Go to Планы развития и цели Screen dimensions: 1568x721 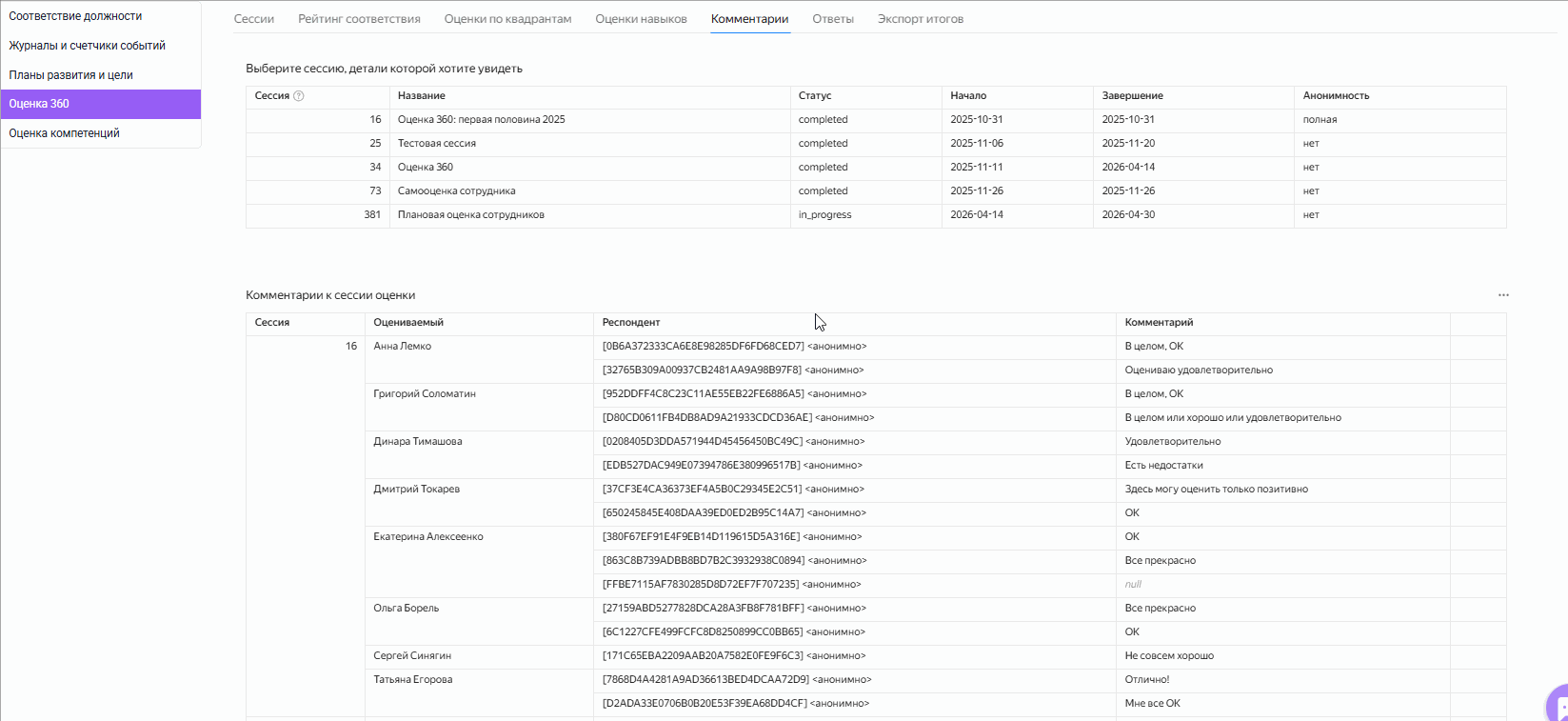70,75
